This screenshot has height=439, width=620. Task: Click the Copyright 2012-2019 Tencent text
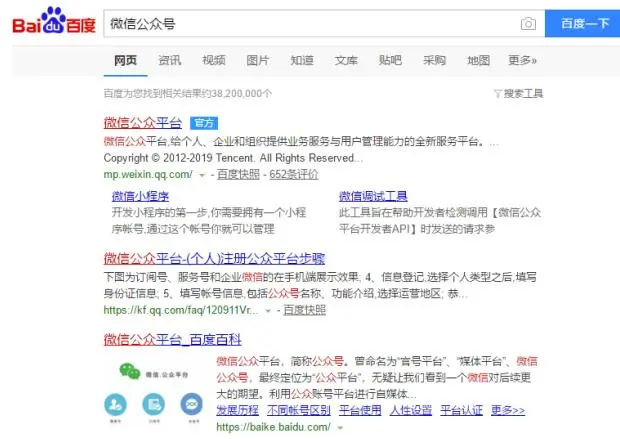(233, 158)
